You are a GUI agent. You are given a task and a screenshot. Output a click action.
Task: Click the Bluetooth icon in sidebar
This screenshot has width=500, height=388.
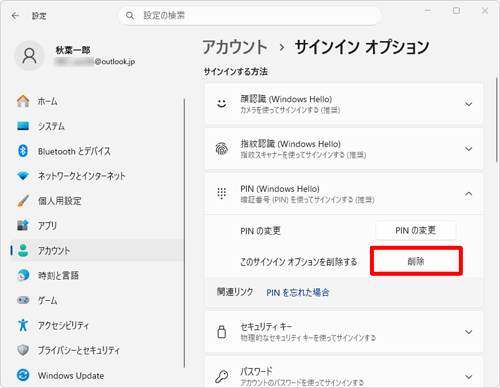tap(23, 151)
